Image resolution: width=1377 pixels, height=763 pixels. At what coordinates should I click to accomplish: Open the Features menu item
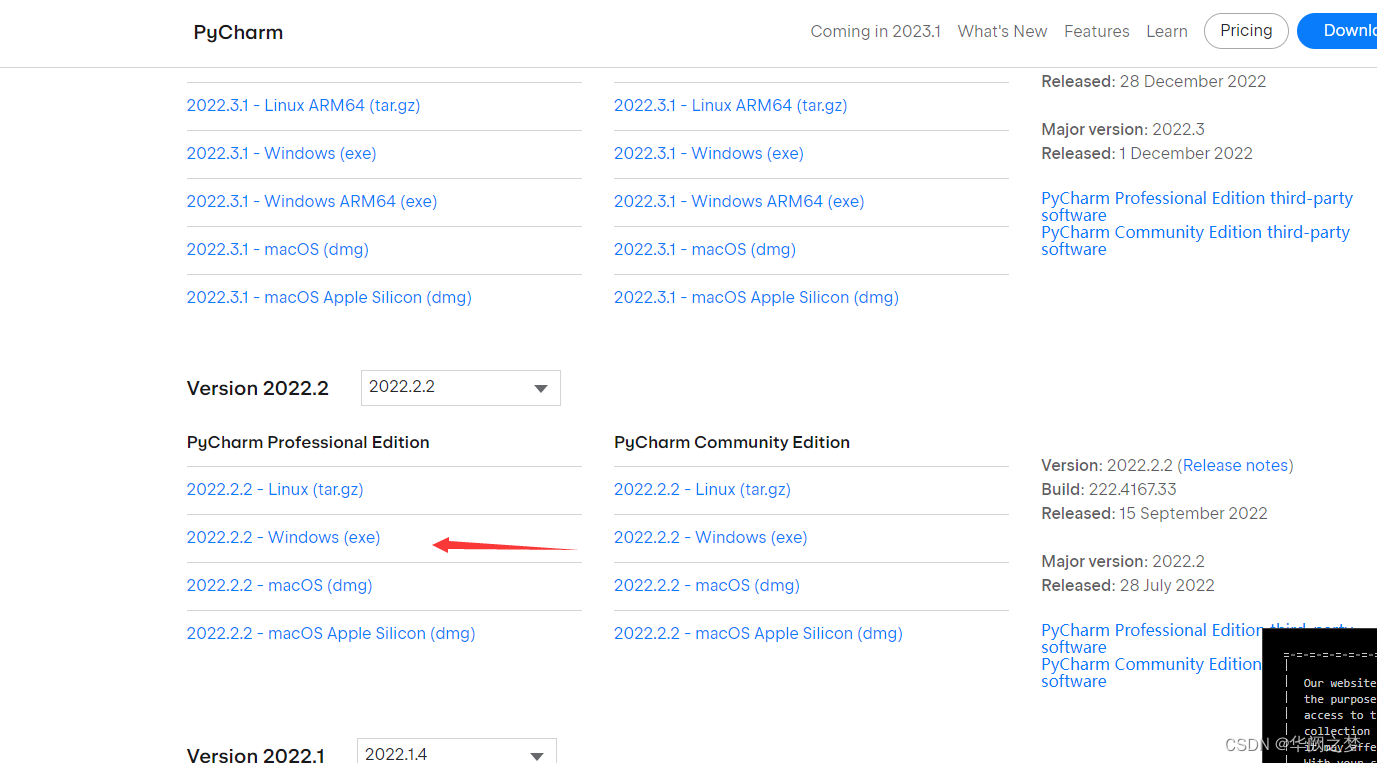[x=1097, y=31]
